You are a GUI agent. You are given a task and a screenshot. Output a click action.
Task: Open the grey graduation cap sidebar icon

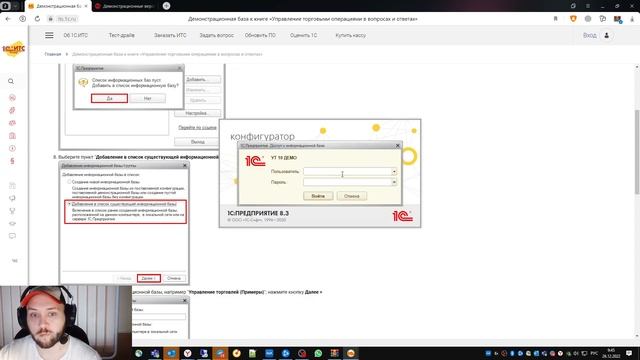pyautogui.click(x=12, y=224)
